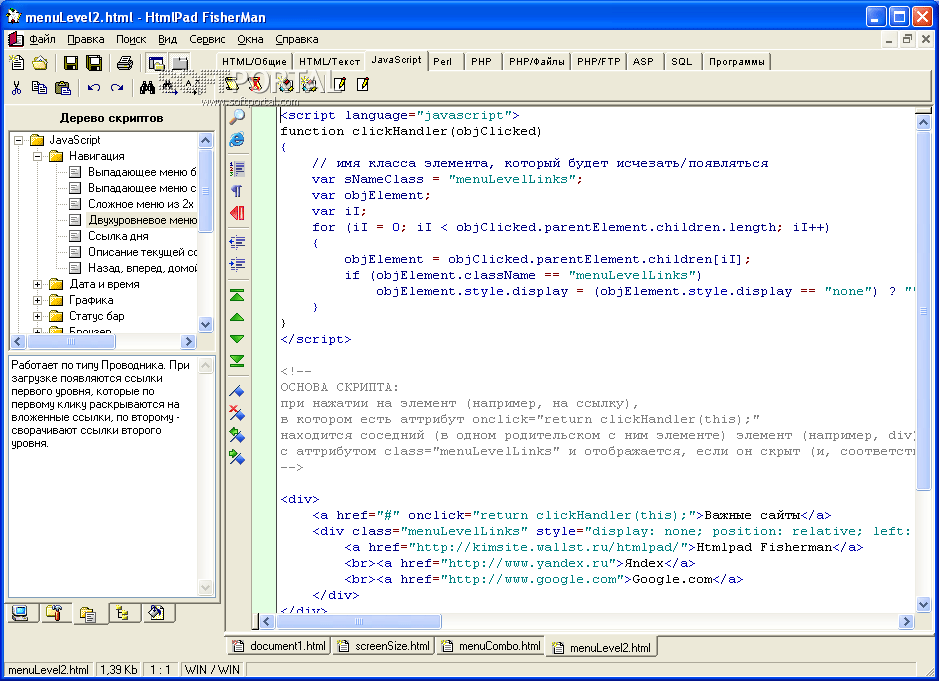Open the Сервис menu
Screen dimensions: 939x681
pyautogui.click(x=207, y=40)
